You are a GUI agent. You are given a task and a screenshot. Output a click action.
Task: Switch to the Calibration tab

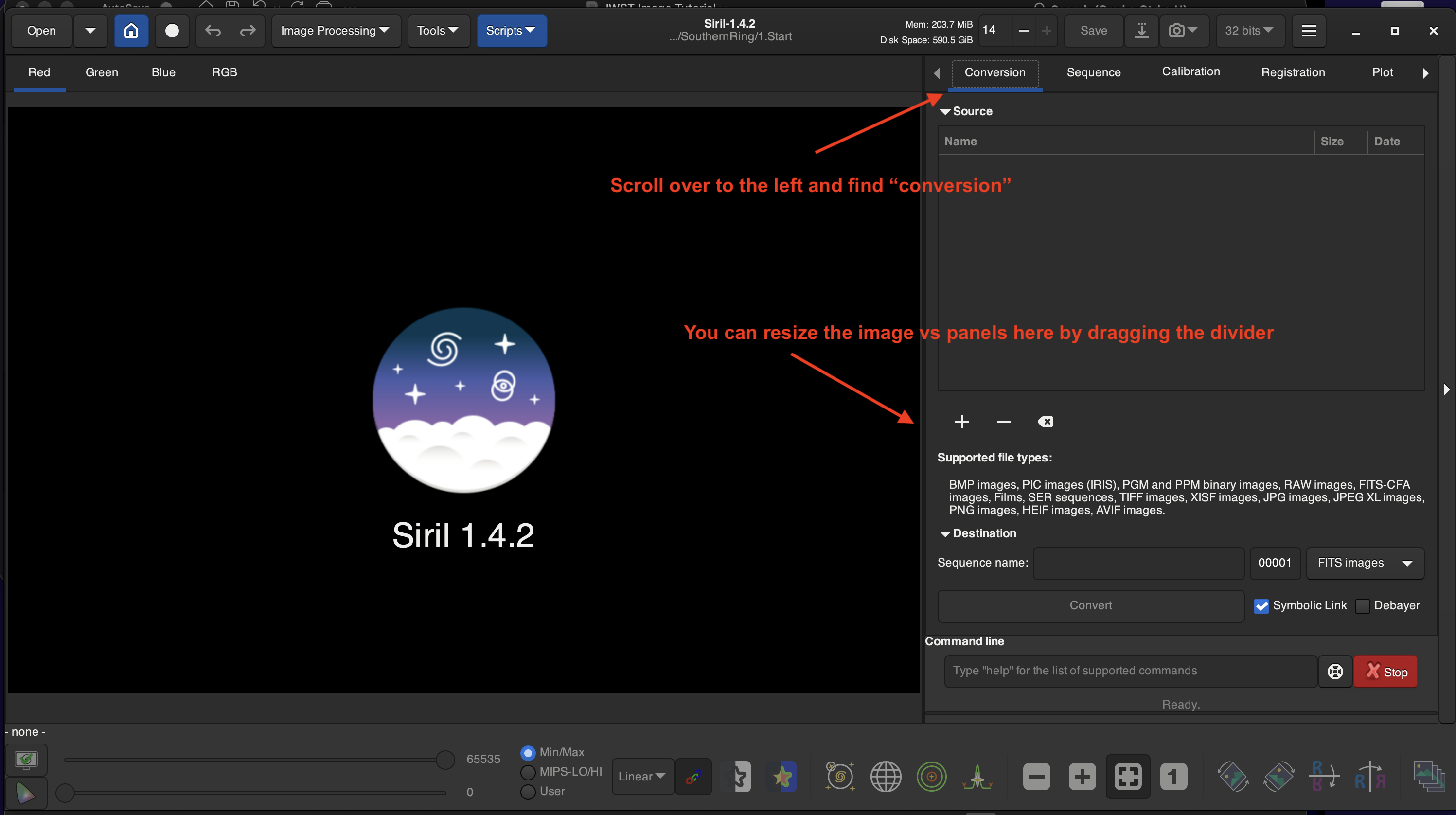pos(1190,72)
